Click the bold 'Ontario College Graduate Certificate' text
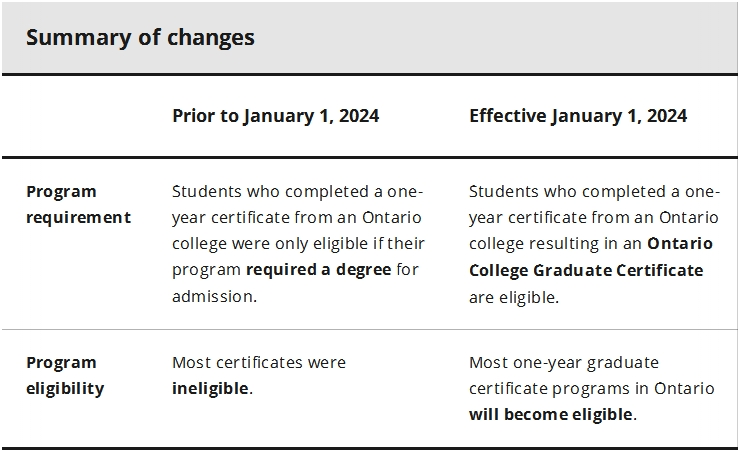741x452 pixels. coord(591,257)
